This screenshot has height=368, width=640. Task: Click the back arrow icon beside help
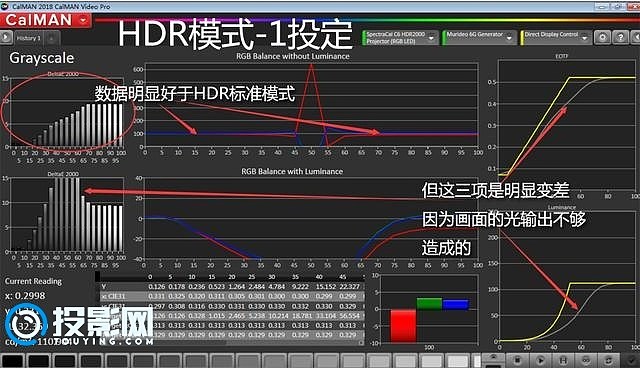pyautogui.click(x=636, y=38)
